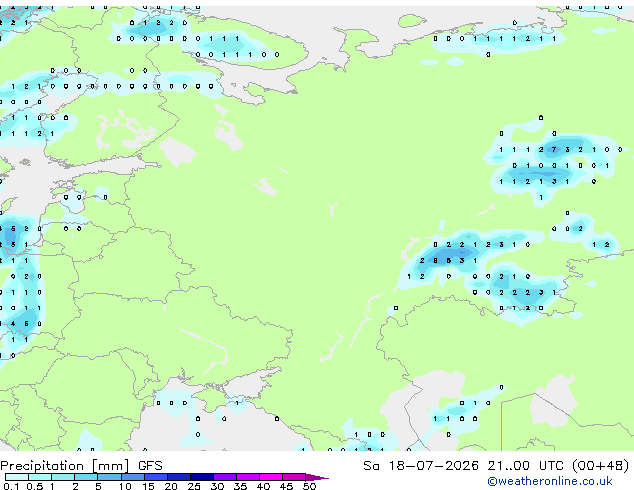Click the 'Sa 18-07-2026 21..00 UTC (00+48)' timestamp
Screen dimensions: 634x490
pos(496,466)
